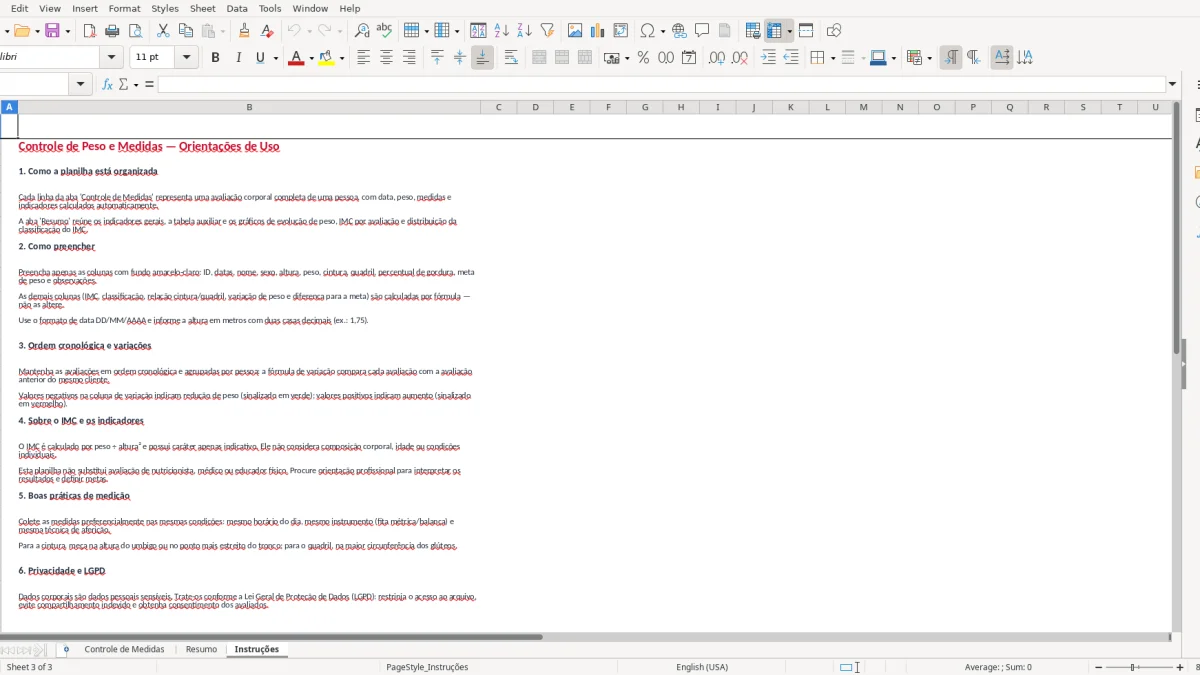Align text left
The image size is (1200, 675).
coord(364,58)
